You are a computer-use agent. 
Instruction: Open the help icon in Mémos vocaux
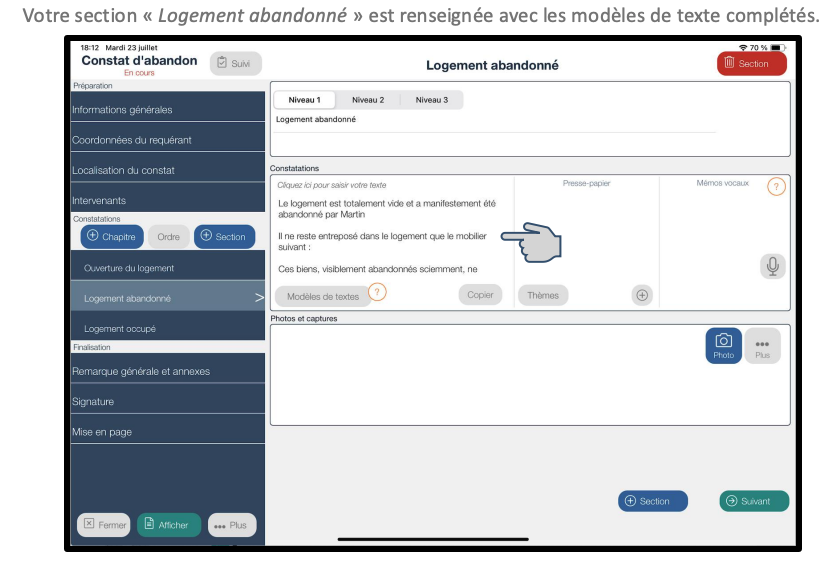point(775,187)
